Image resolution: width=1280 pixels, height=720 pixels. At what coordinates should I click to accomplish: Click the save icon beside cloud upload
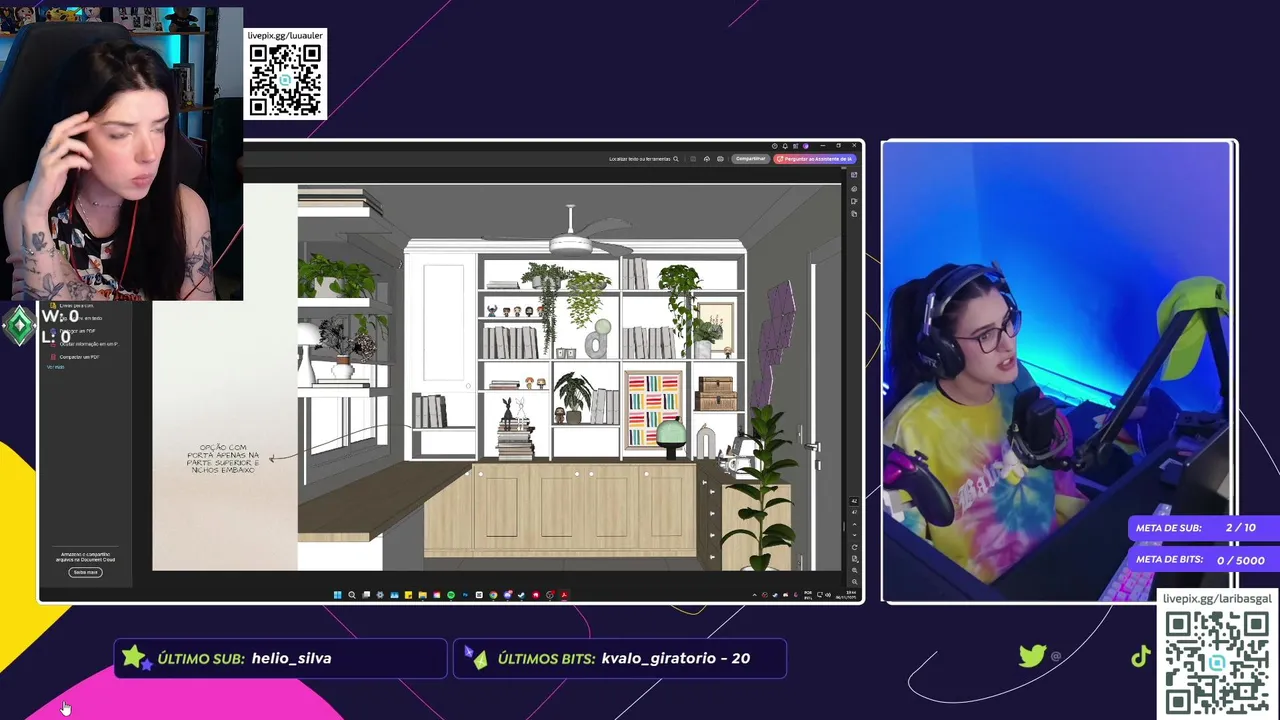point(693,159)
